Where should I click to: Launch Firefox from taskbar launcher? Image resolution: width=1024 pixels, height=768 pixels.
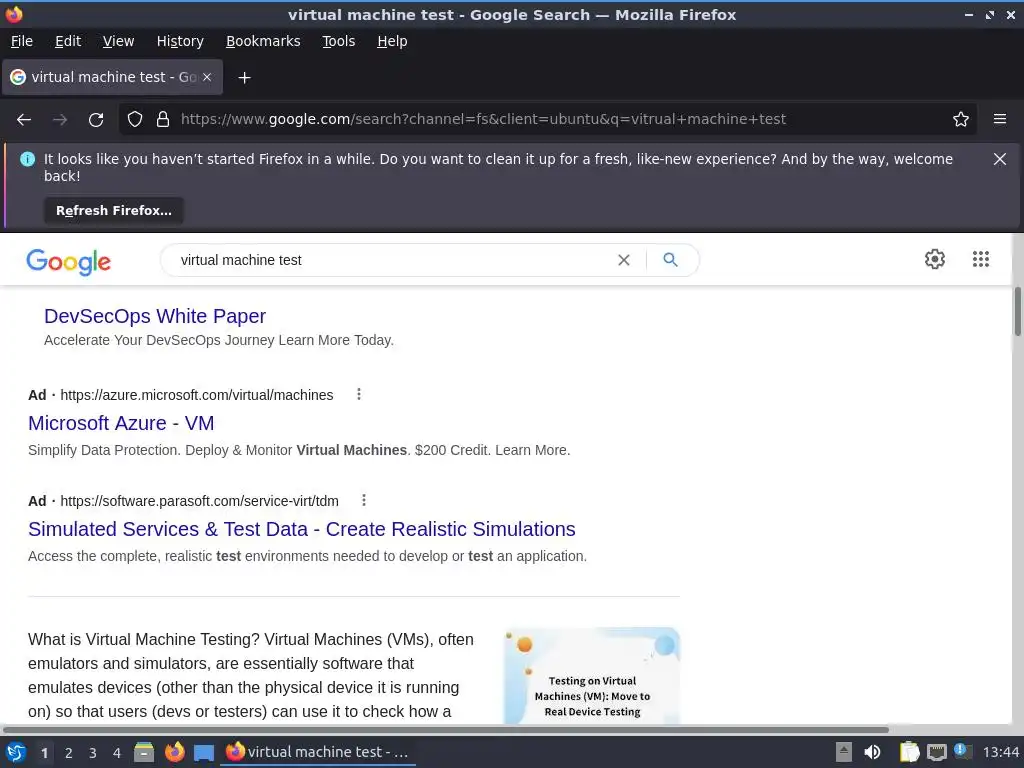[174, 752]
